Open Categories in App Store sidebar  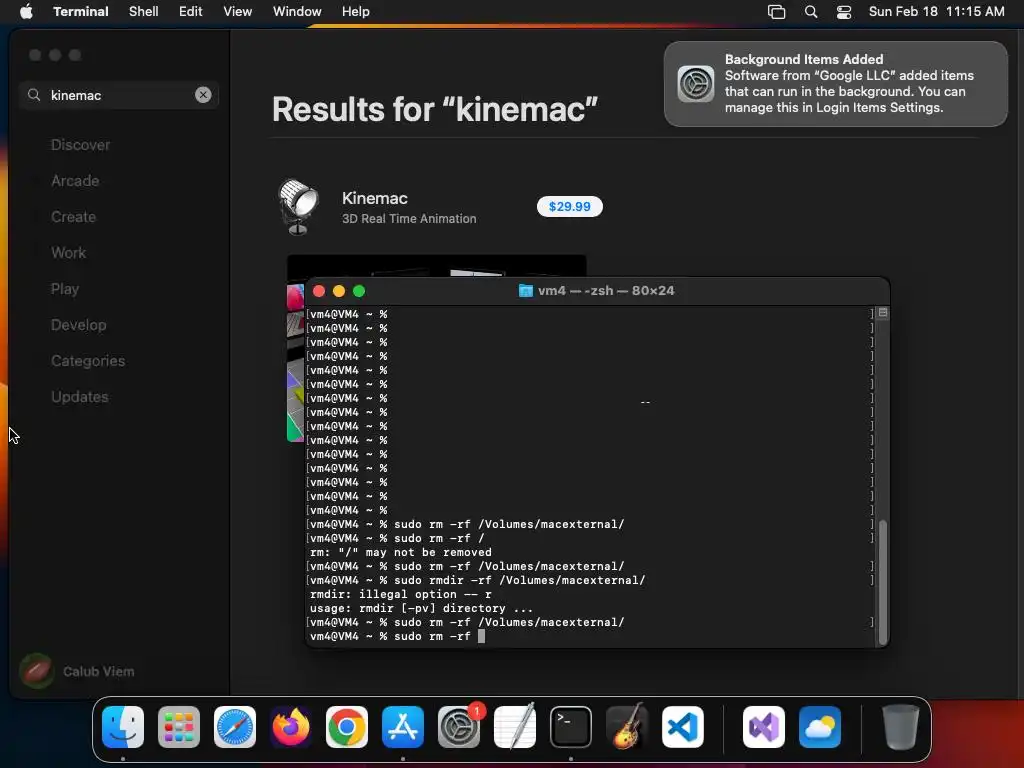point(88,360)
